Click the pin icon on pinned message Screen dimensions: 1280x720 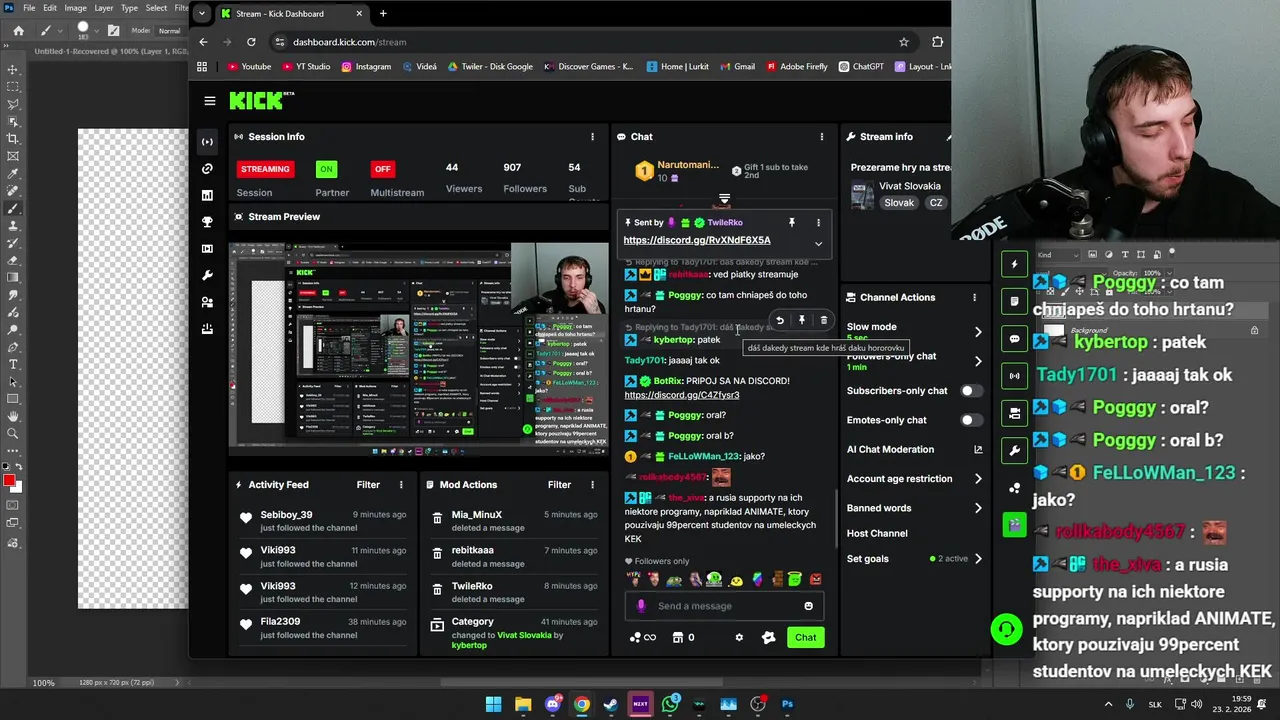click(x=791, y=222)
